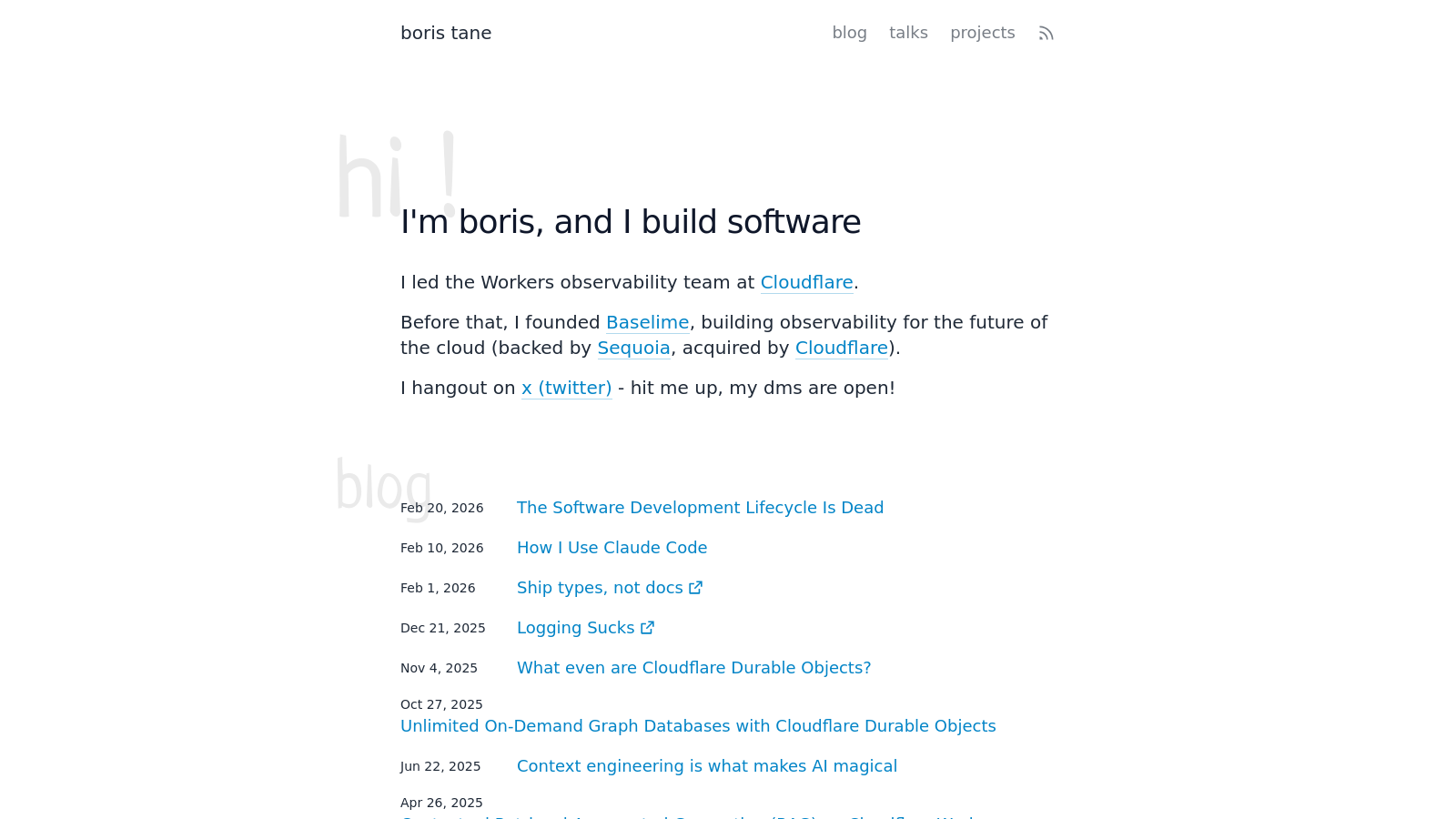Follow the Sequoia link
The width and height of the screenshot is (1456, 819).
[x=633, y=348]
